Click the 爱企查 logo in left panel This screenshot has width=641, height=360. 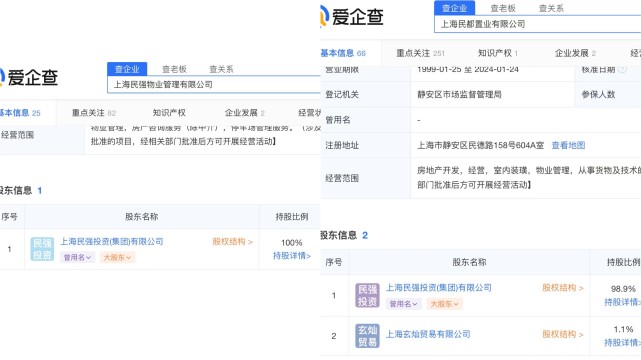coord(29,77)
